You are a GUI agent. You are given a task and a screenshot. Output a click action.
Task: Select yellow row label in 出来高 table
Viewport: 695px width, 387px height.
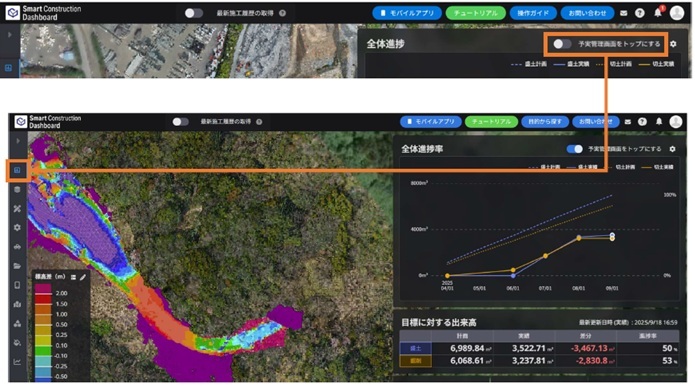tap(415, 361)
